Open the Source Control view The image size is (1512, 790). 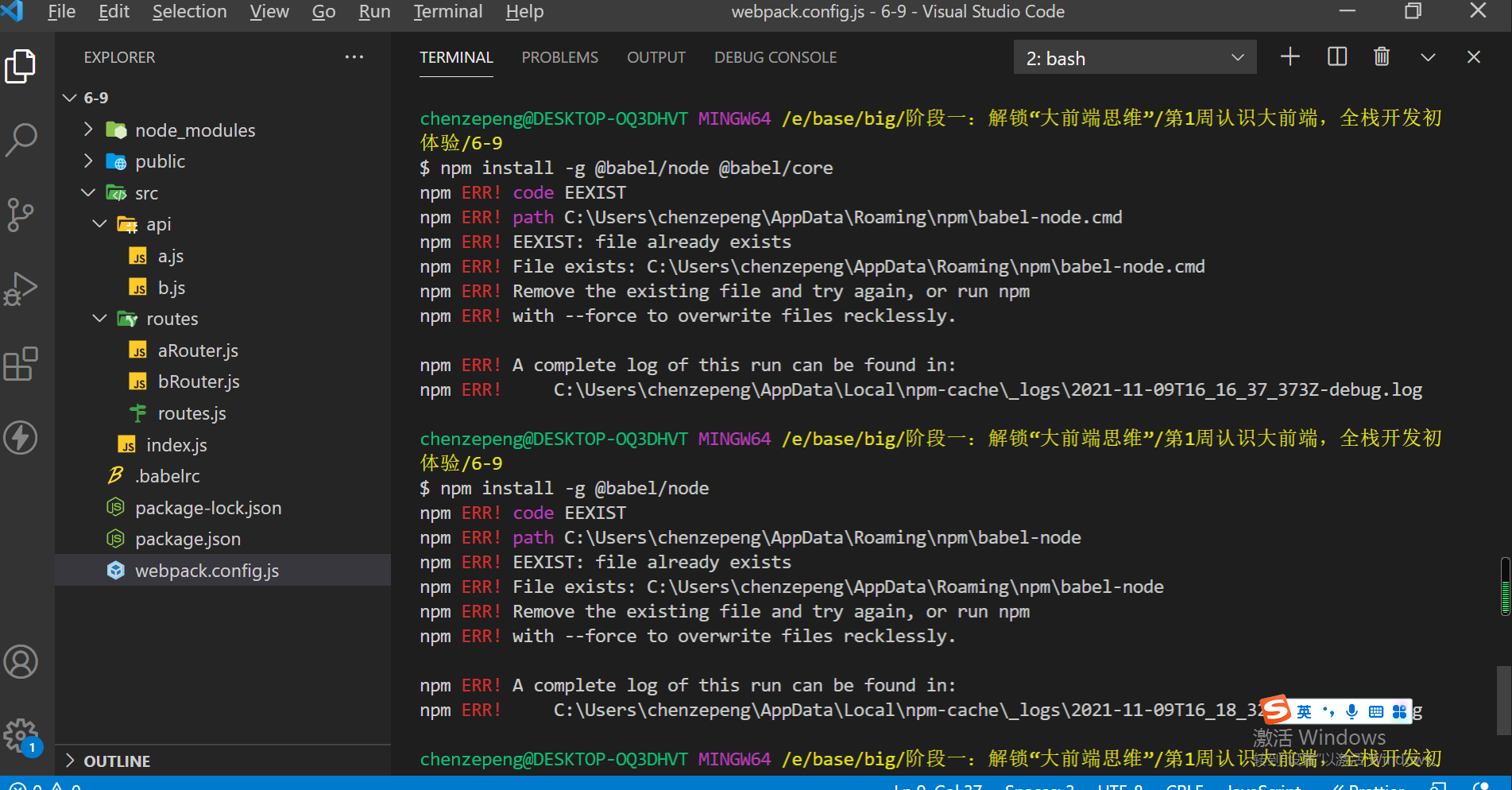[21, 214]
